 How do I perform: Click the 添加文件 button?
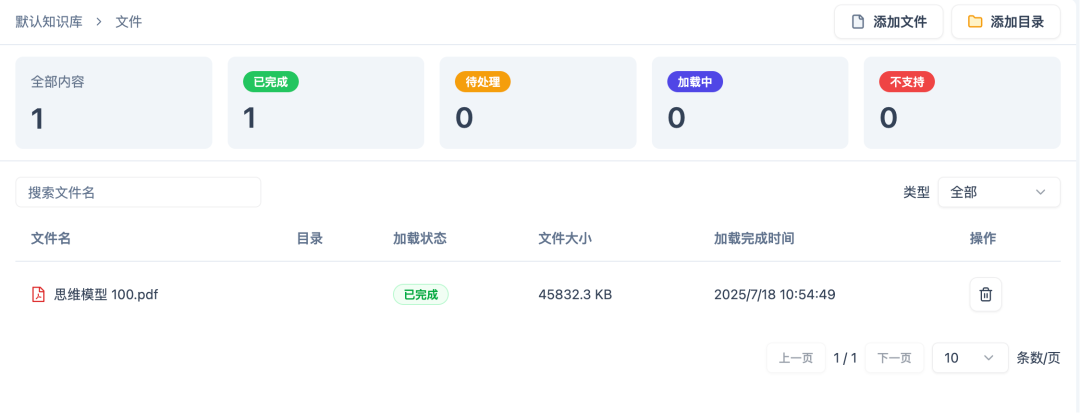click(889, 22)
